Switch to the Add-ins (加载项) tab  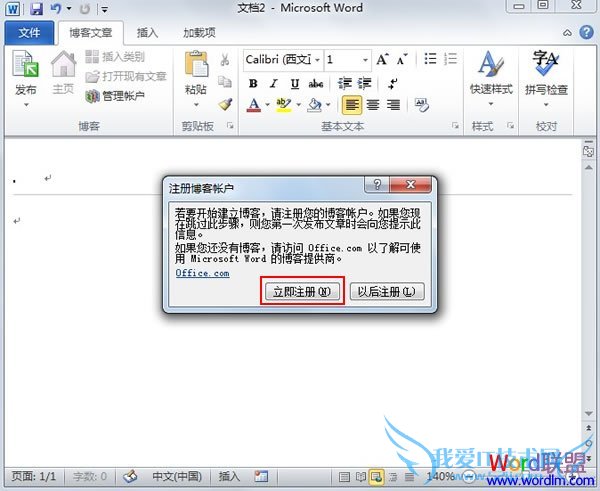(x=199, y=33)
